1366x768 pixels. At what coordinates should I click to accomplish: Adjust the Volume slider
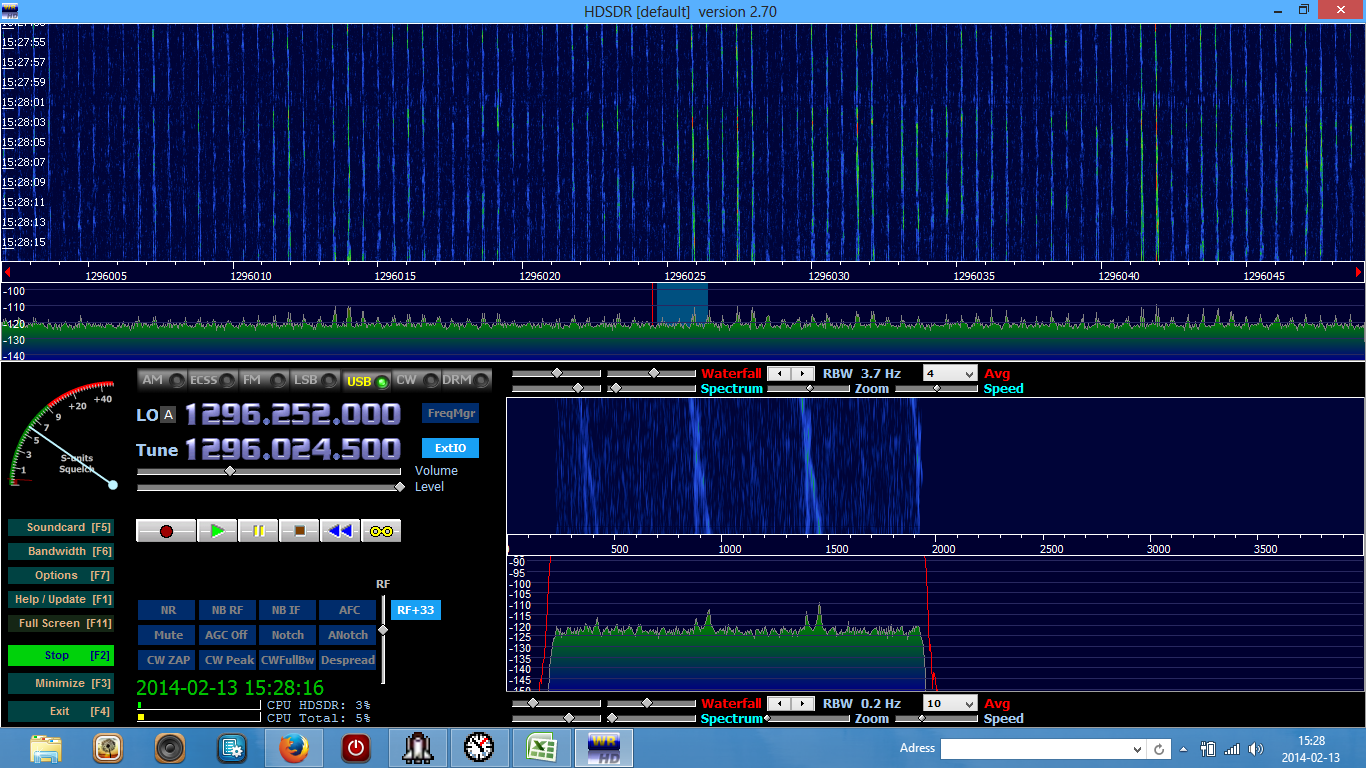click(x=270, y=471)
